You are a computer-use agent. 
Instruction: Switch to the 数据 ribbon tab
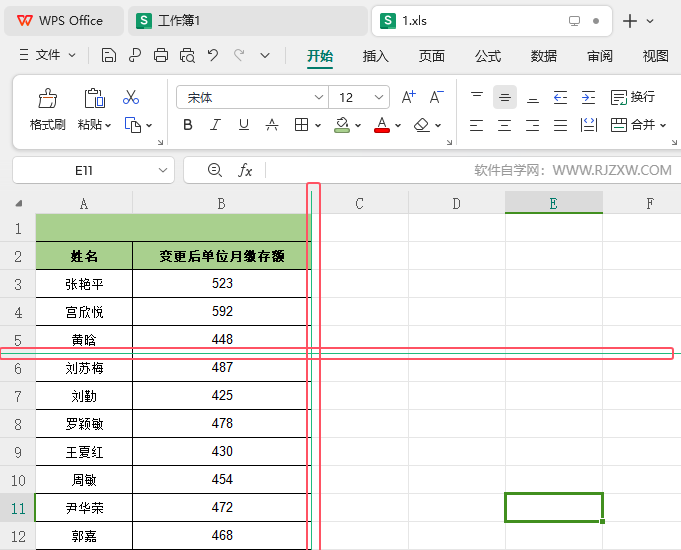click(x=544, y=56)
